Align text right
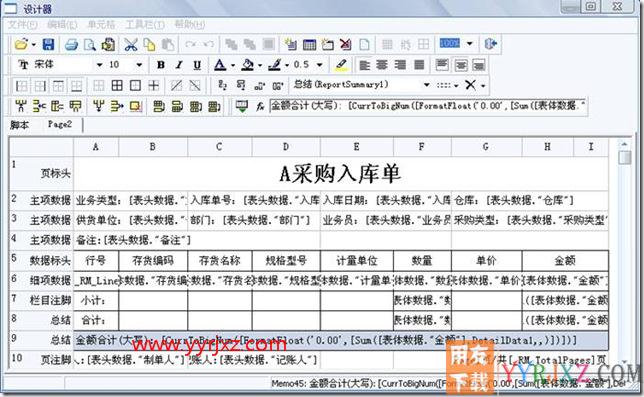Image resolution: width=644 pixels, height=397 pixels. click(x=400, y=65)
